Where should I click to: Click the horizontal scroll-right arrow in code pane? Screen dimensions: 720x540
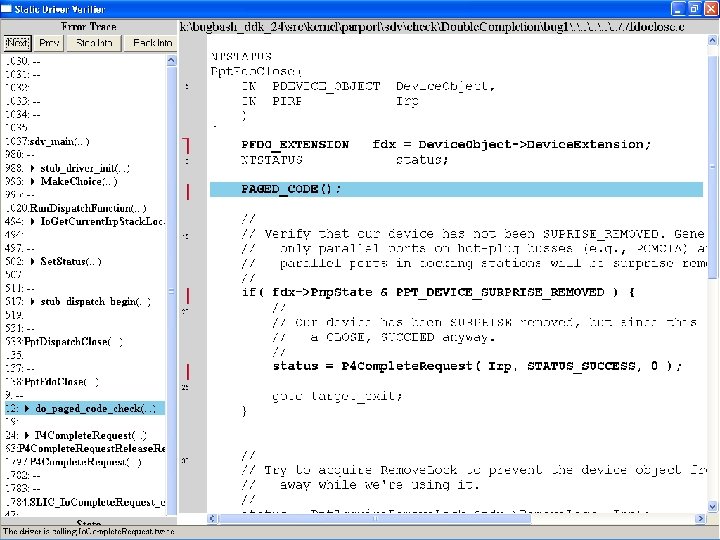point(701,518)
